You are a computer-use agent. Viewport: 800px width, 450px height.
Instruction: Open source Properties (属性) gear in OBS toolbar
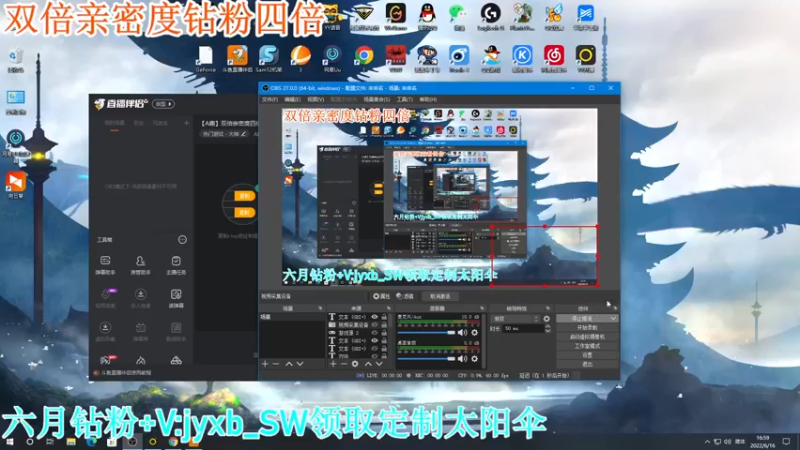coord(381,296)
